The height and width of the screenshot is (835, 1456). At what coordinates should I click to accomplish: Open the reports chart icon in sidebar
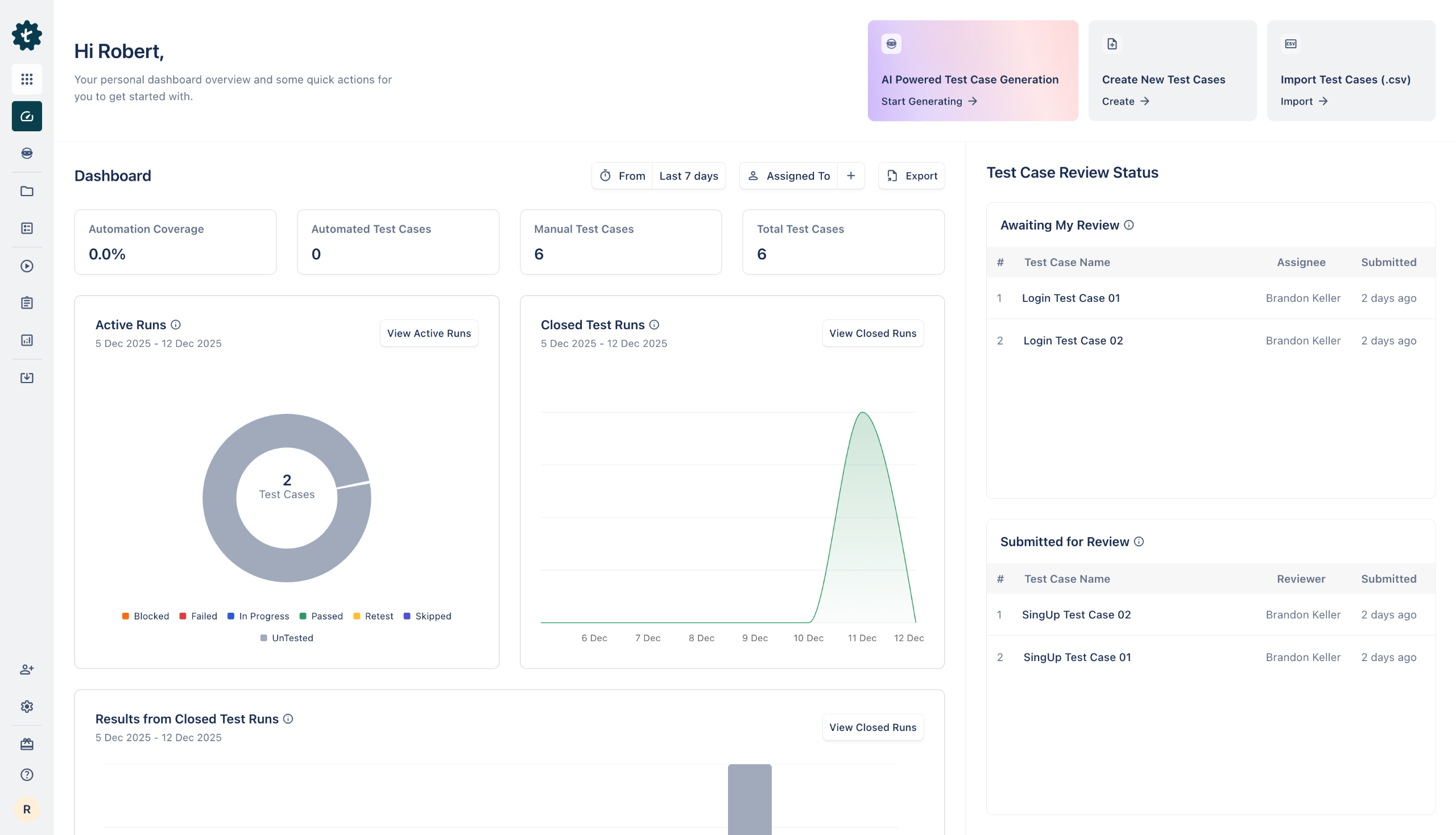(27, 340)
